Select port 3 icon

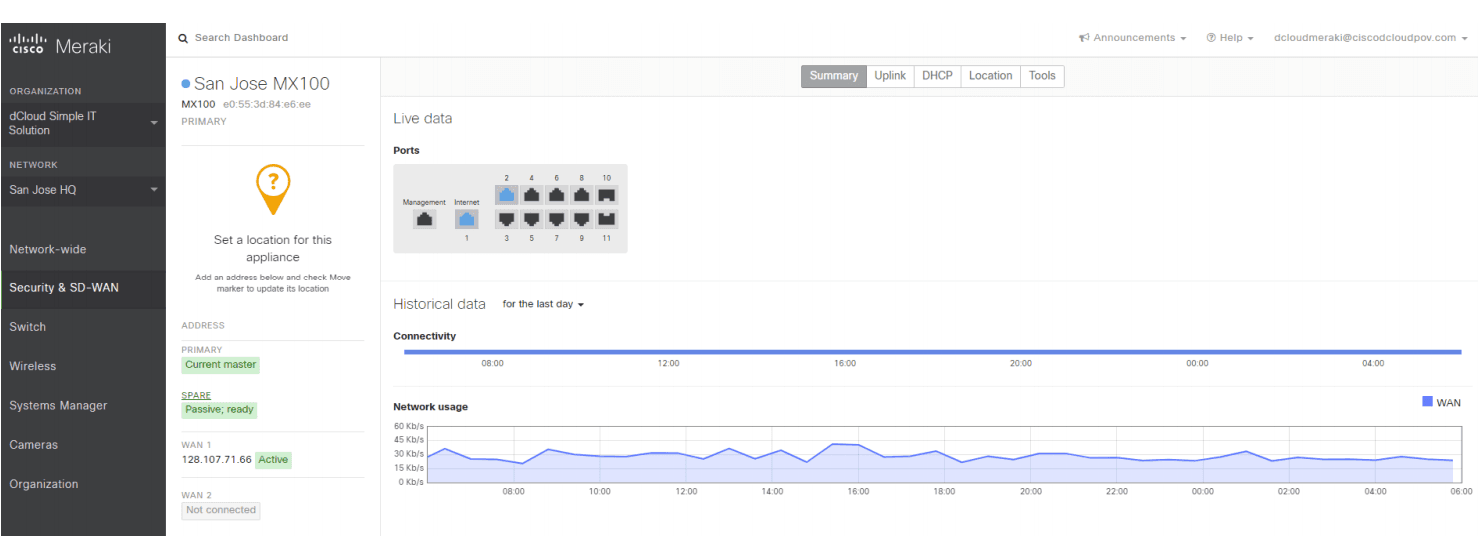click(x=507, y=218)
